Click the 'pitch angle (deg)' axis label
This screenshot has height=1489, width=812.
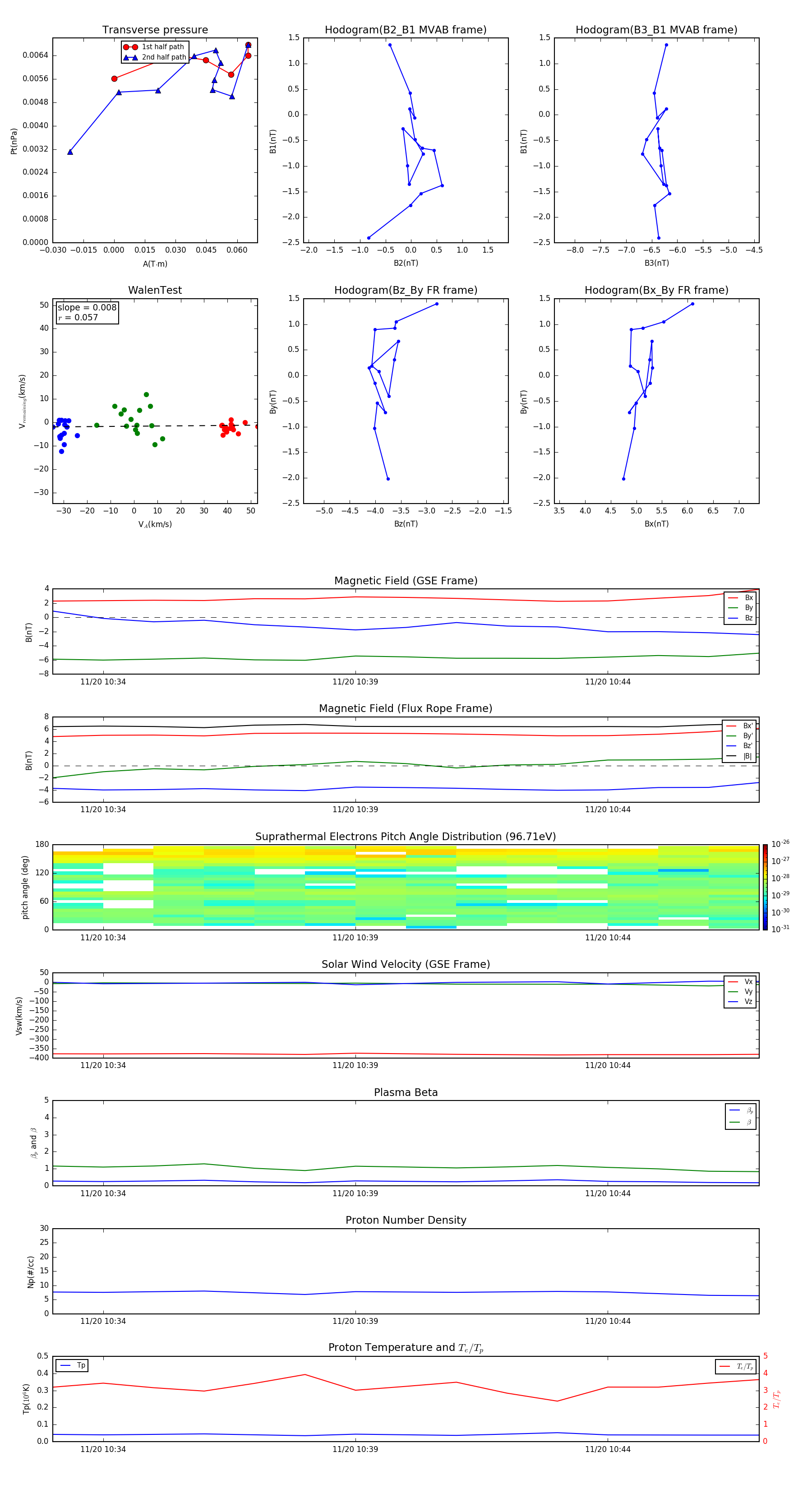click(25, 887)
